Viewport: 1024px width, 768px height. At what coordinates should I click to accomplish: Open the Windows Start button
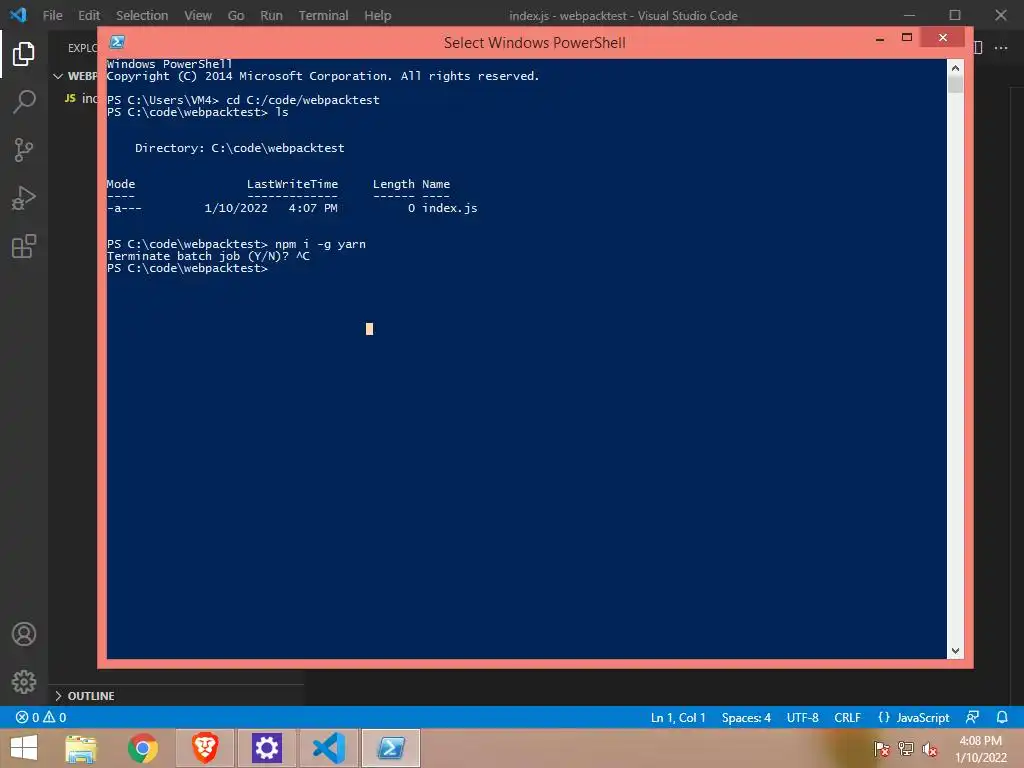[24, 748]
